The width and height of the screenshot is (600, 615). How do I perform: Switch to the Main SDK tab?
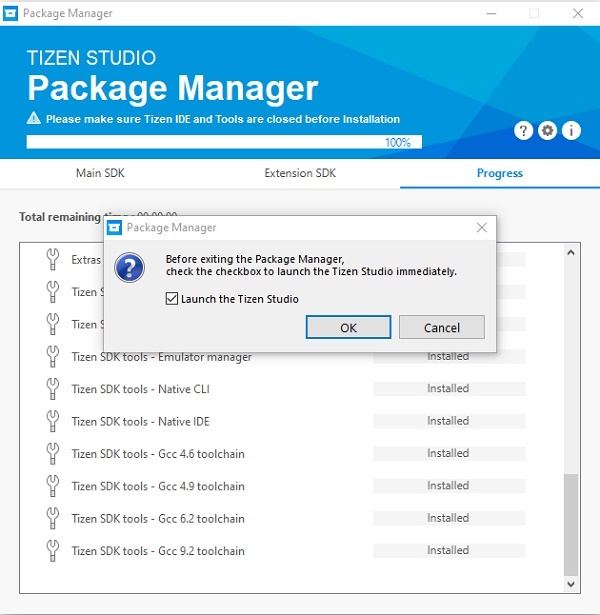click(x=100, y=173)
